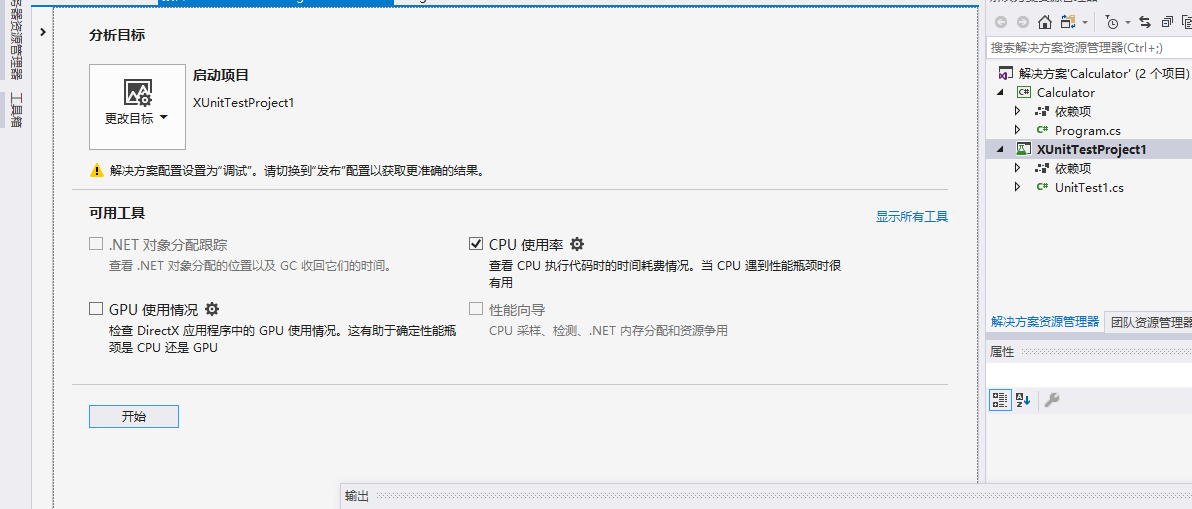Viewport: 1192px width, 509px height.
Task: Click the CPU 使用率 description text
Action: click(664, 274)
